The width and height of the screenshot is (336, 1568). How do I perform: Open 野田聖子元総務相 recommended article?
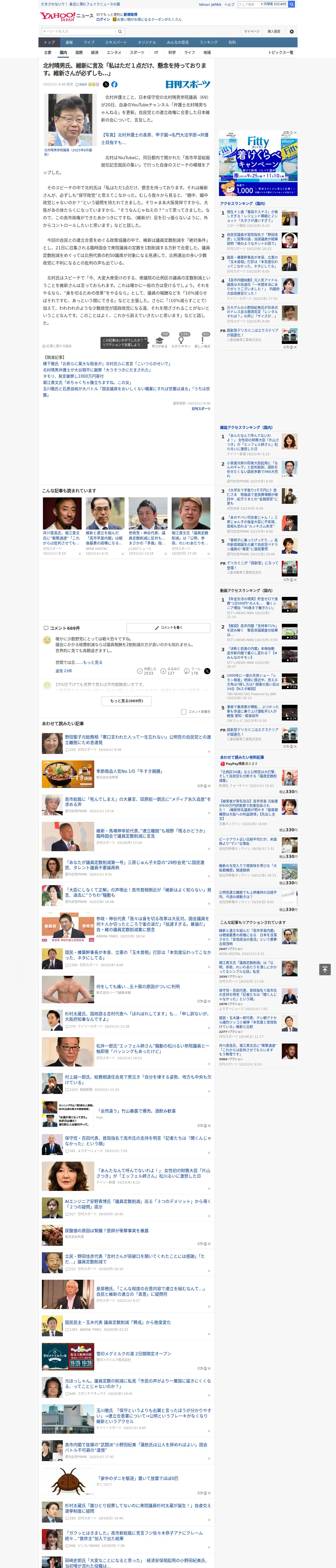(x=138, y=740)
